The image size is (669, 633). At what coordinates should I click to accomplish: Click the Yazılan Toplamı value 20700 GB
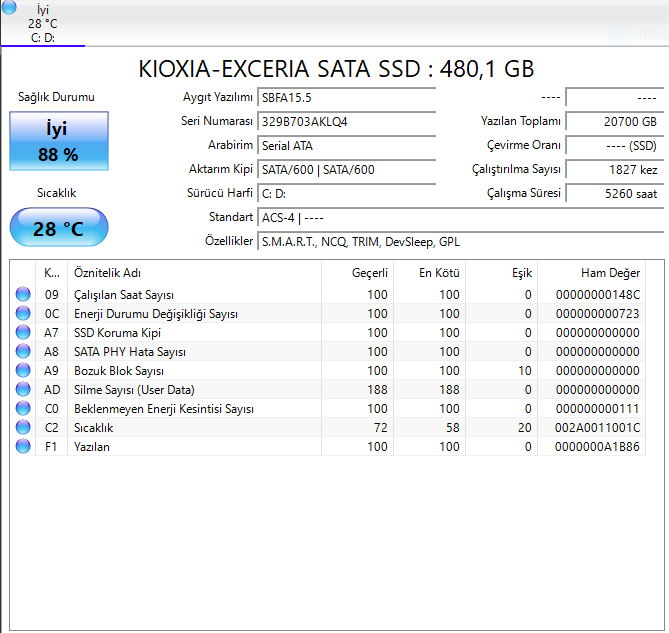pyautogui.click(x=615, y=122)
